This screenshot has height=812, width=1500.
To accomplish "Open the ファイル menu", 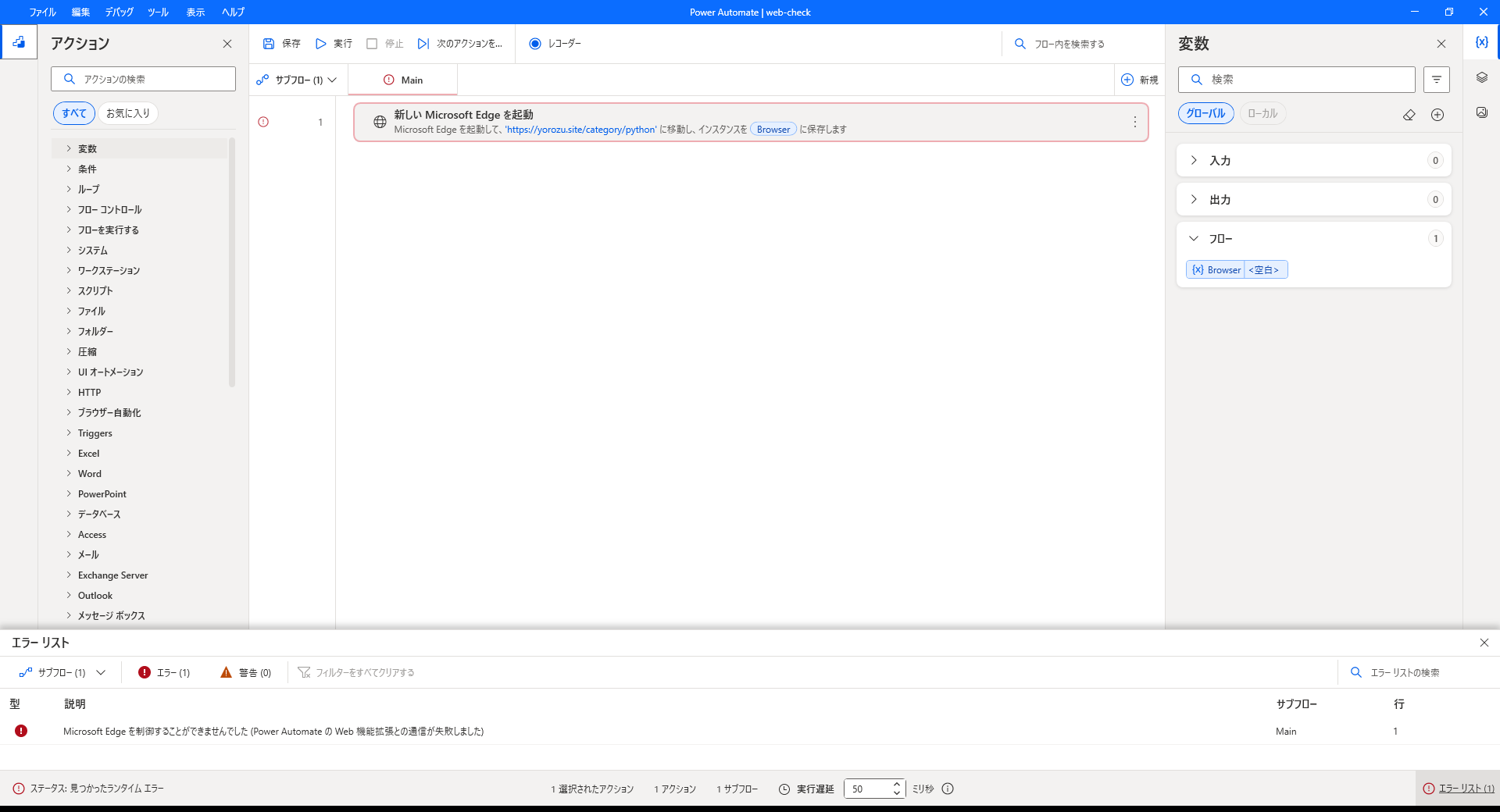I will (43, 12).
